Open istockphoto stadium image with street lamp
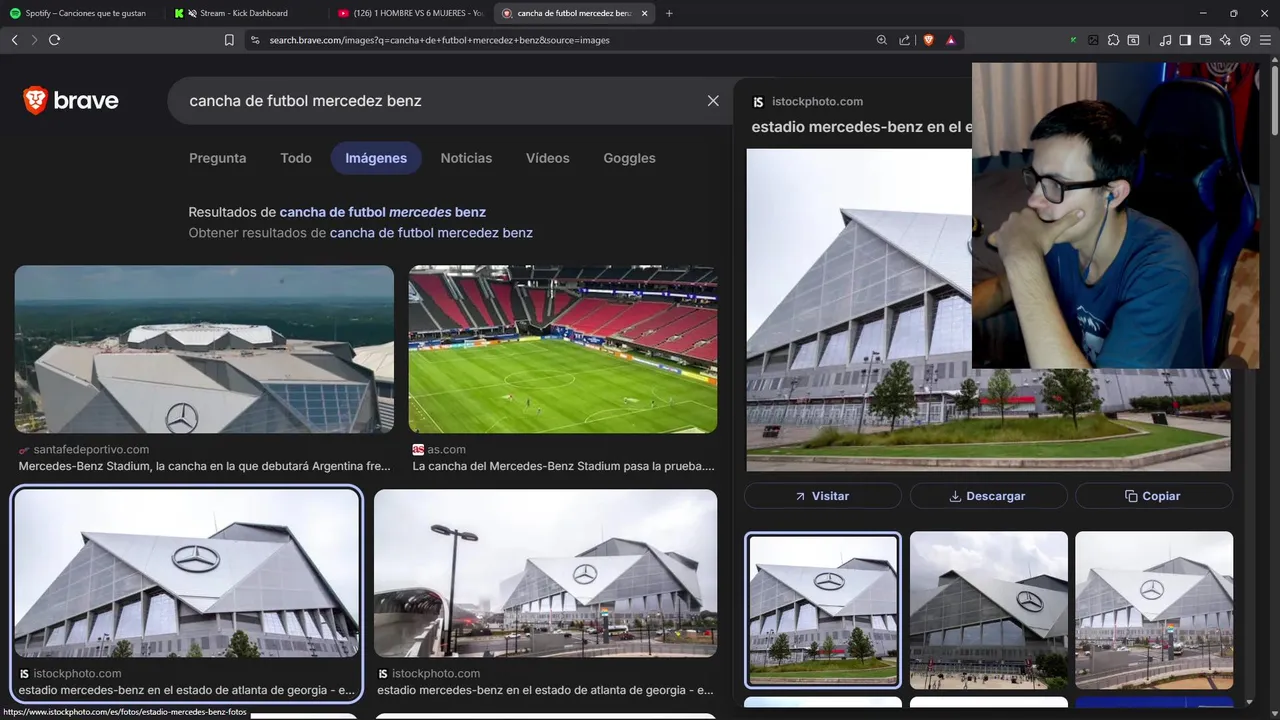This screenshot has height=720, width=1280. tap(545, 573)
